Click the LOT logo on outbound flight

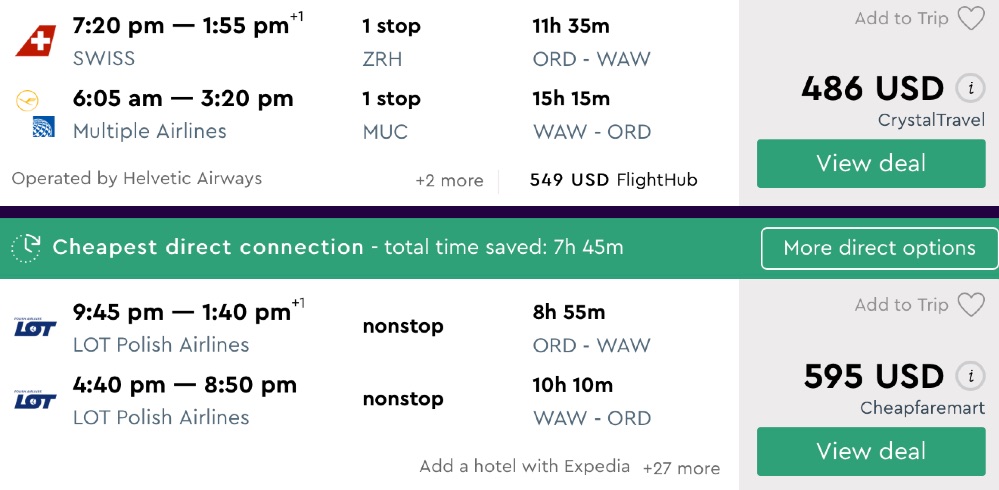click(x=35, y=327)
